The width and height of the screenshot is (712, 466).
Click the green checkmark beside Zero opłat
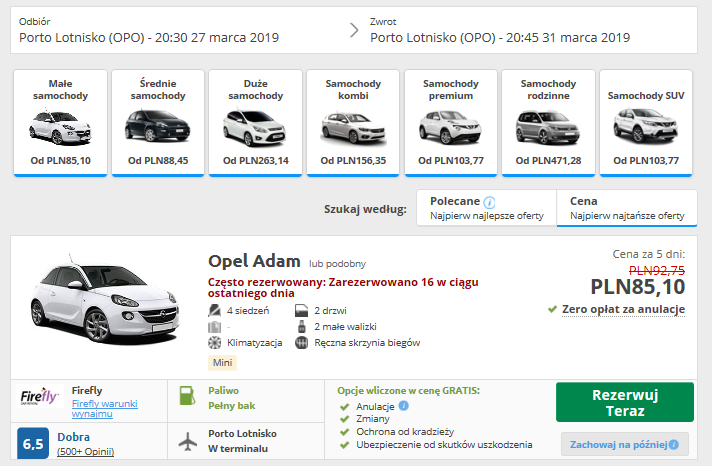tap(552, 309)
